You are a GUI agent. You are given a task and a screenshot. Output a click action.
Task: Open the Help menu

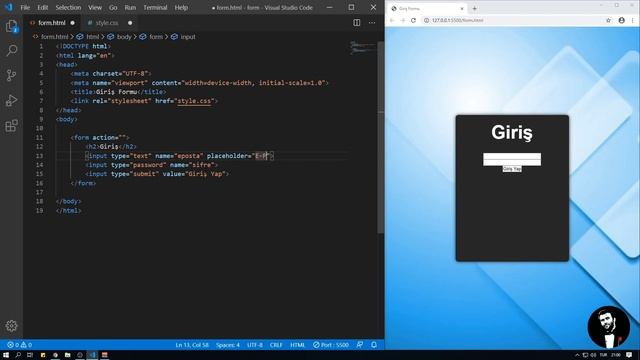(x=181, y=7)
